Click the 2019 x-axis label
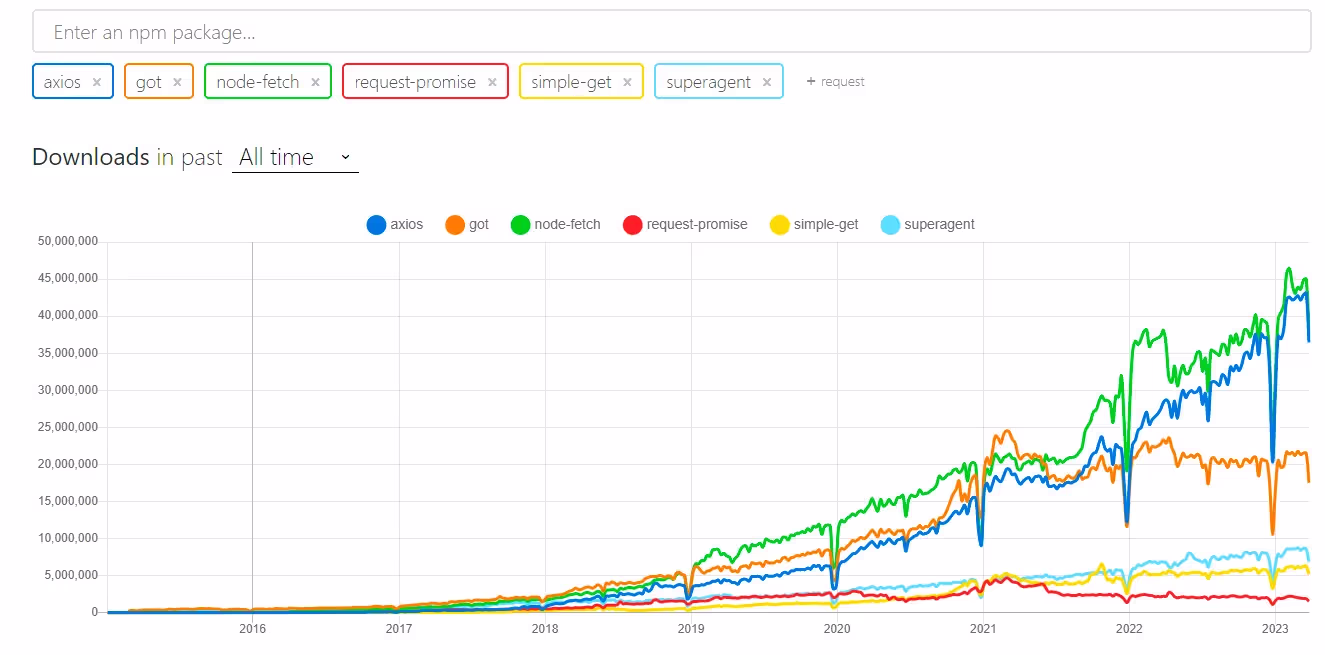Screen dimensions: 1325x655 click(691, 629)
